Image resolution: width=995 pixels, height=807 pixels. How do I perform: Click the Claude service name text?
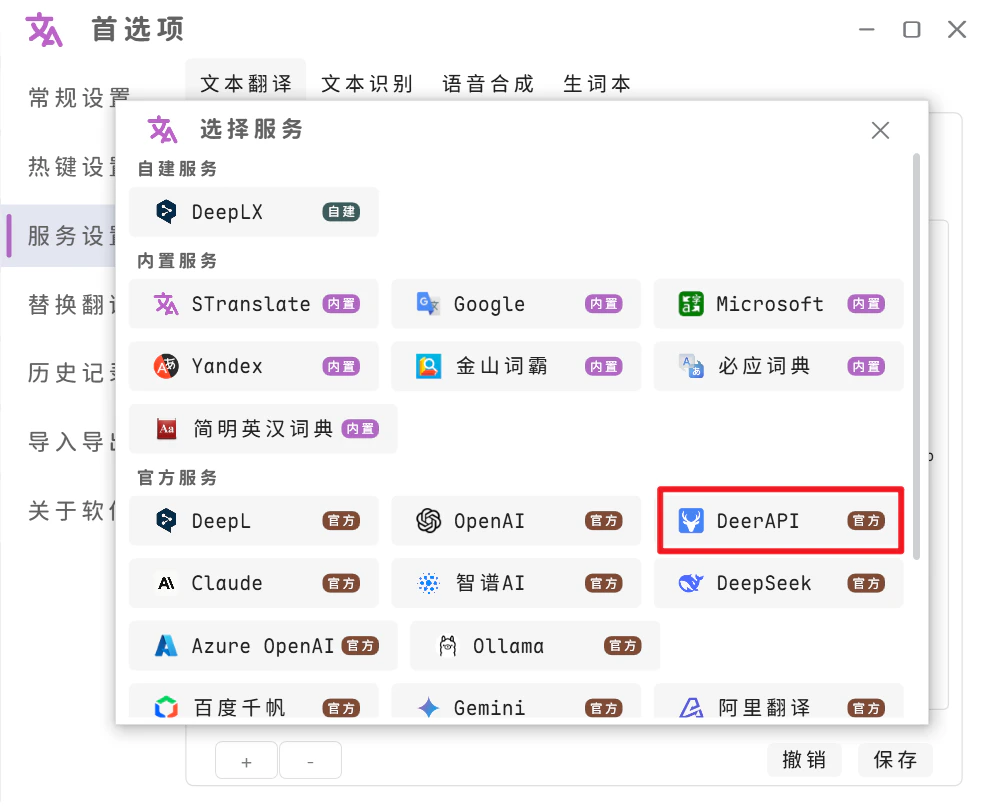(227, 583)
